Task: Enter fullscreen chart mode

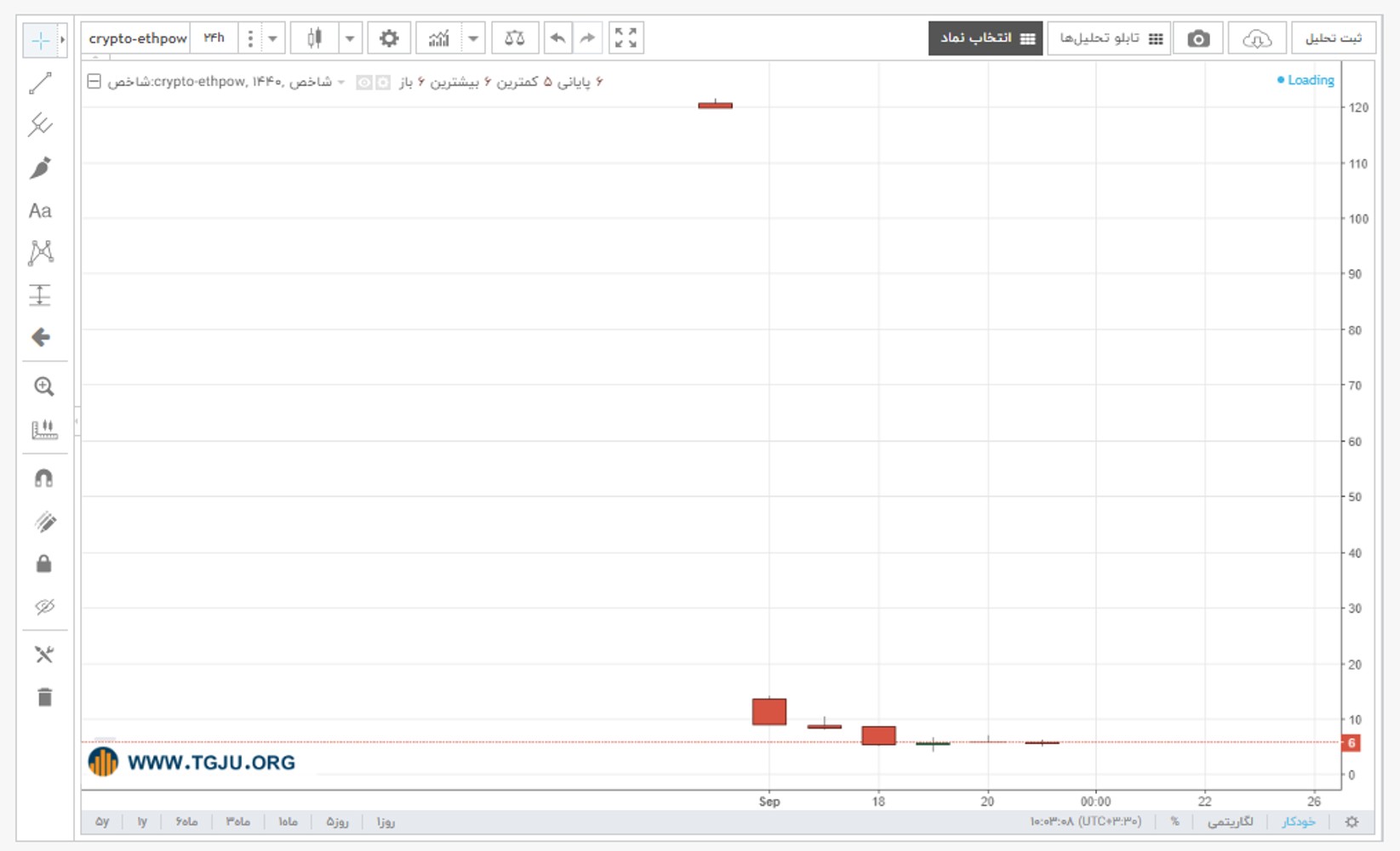Action: click(x=626, y=38)
